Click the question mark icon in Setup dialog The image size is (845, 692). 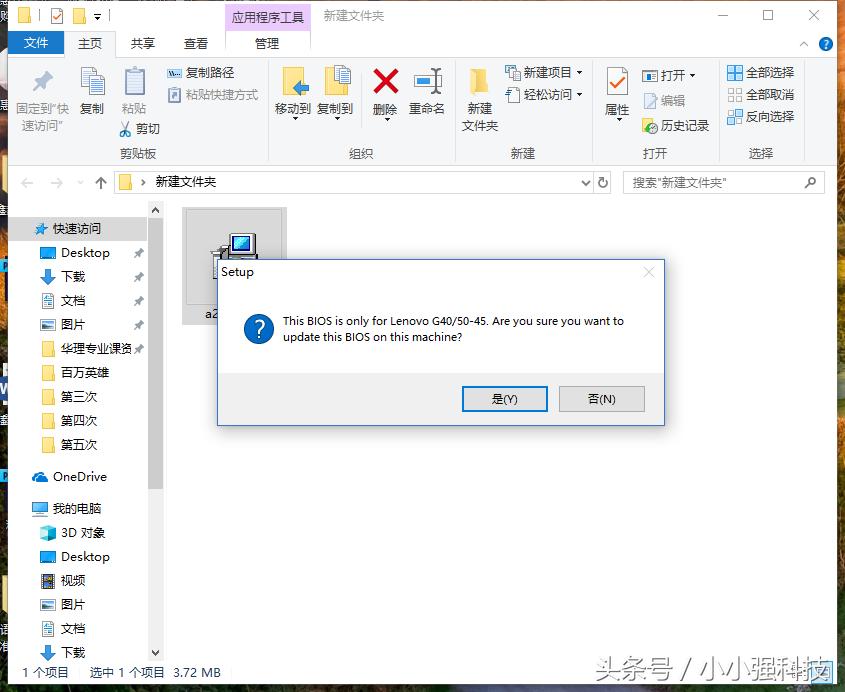pyautogui.click(x=259, y=329)
